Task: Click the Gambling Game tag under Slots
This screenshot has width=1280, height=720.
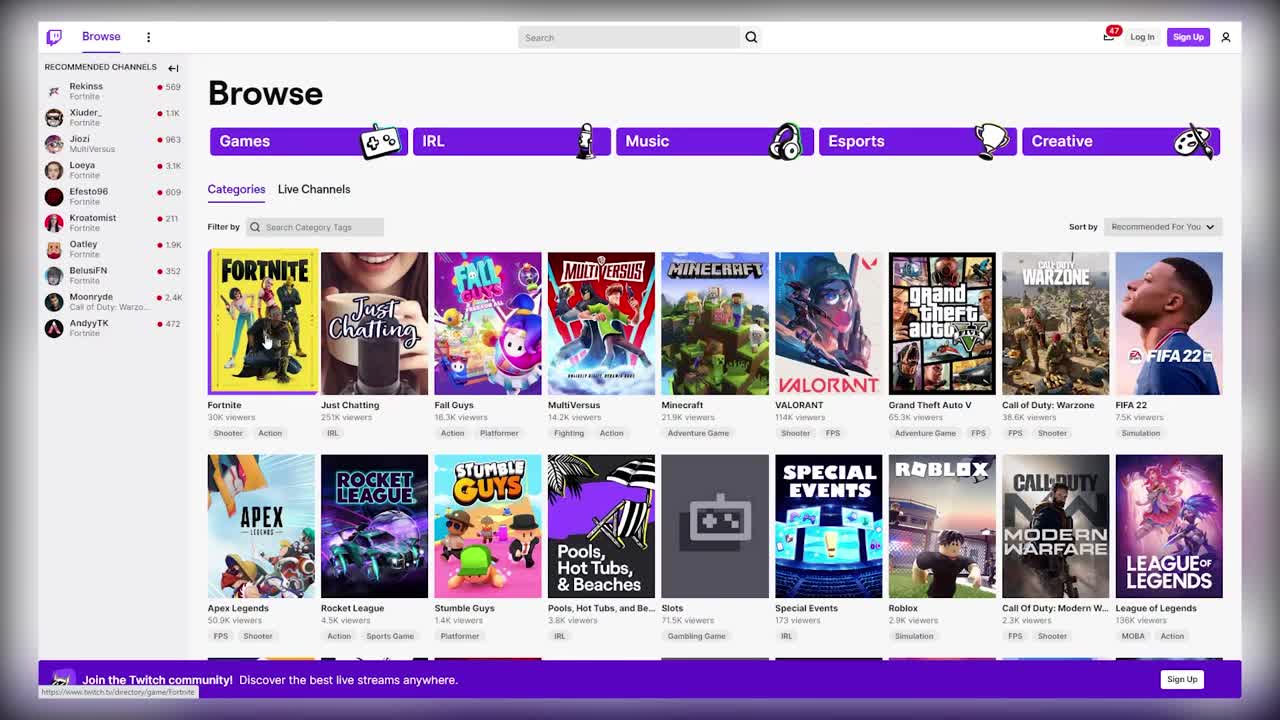Action: (697, 636)
